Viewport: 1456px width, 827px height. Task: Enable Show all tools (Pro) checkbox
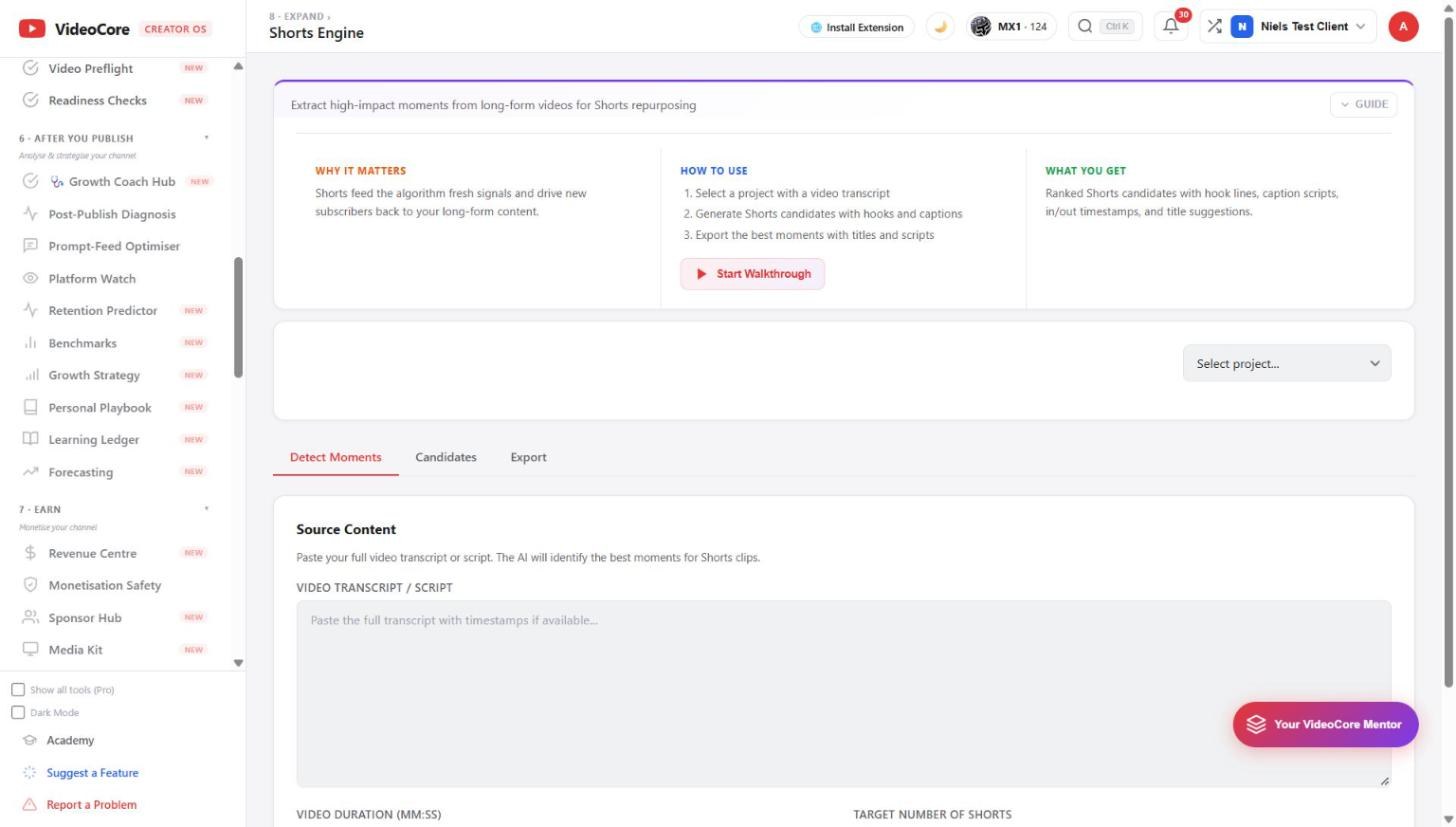click(18, 690)
